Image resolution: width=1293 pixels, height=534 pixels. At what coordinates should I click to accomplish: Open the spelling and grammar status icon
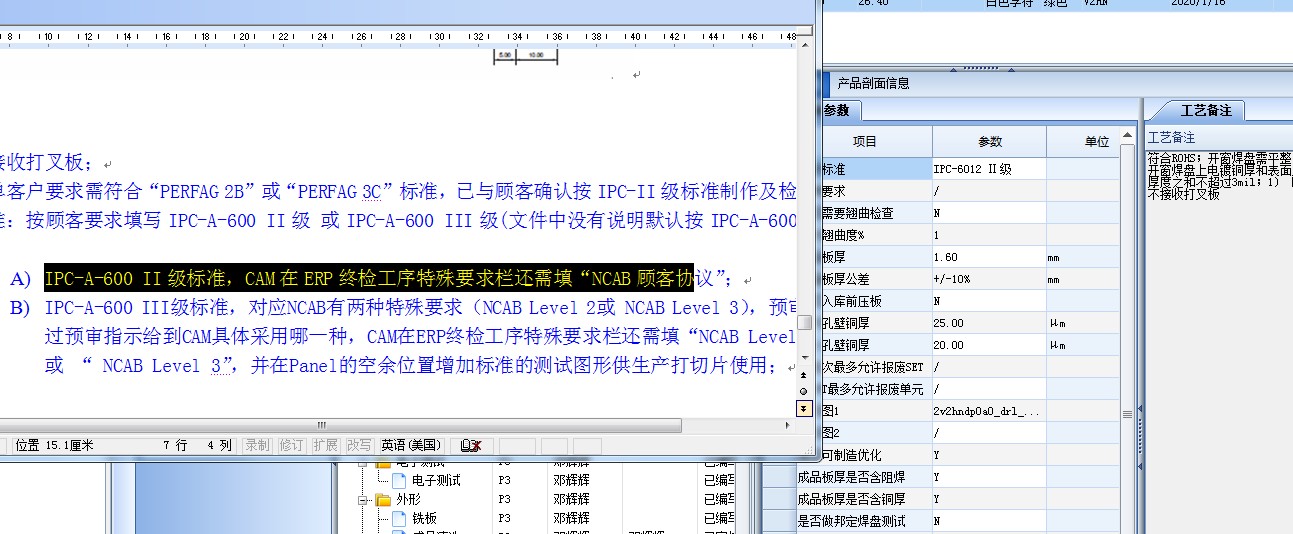(470, 445)
